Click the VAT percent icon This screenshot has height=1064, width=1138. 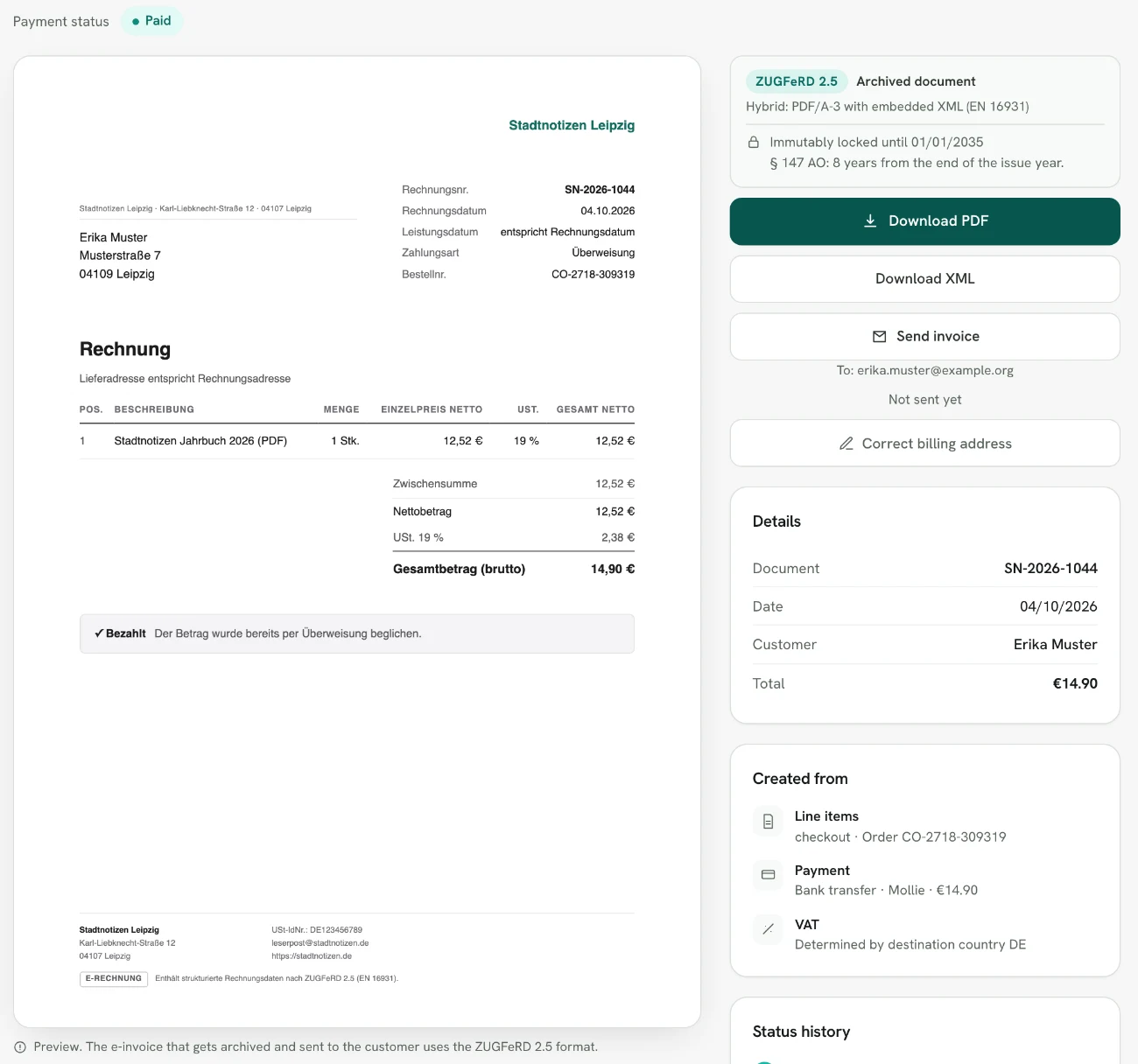pos(768,929)
